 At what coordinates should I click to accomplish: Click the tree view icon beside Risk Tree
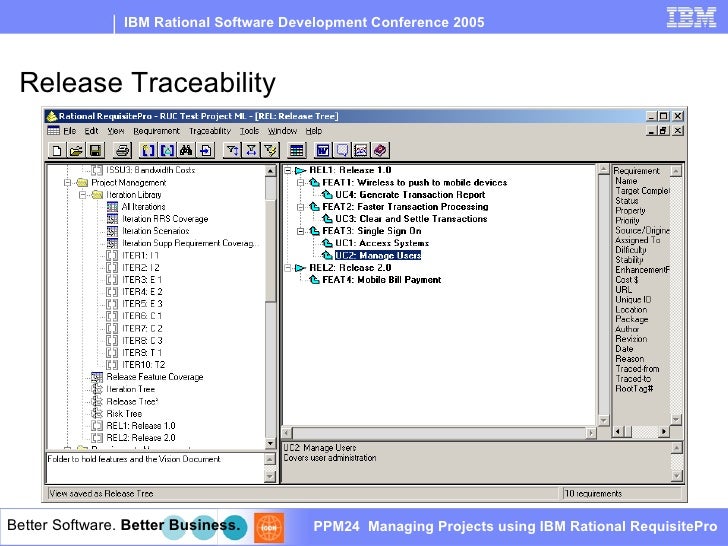(x=97, y=413)
